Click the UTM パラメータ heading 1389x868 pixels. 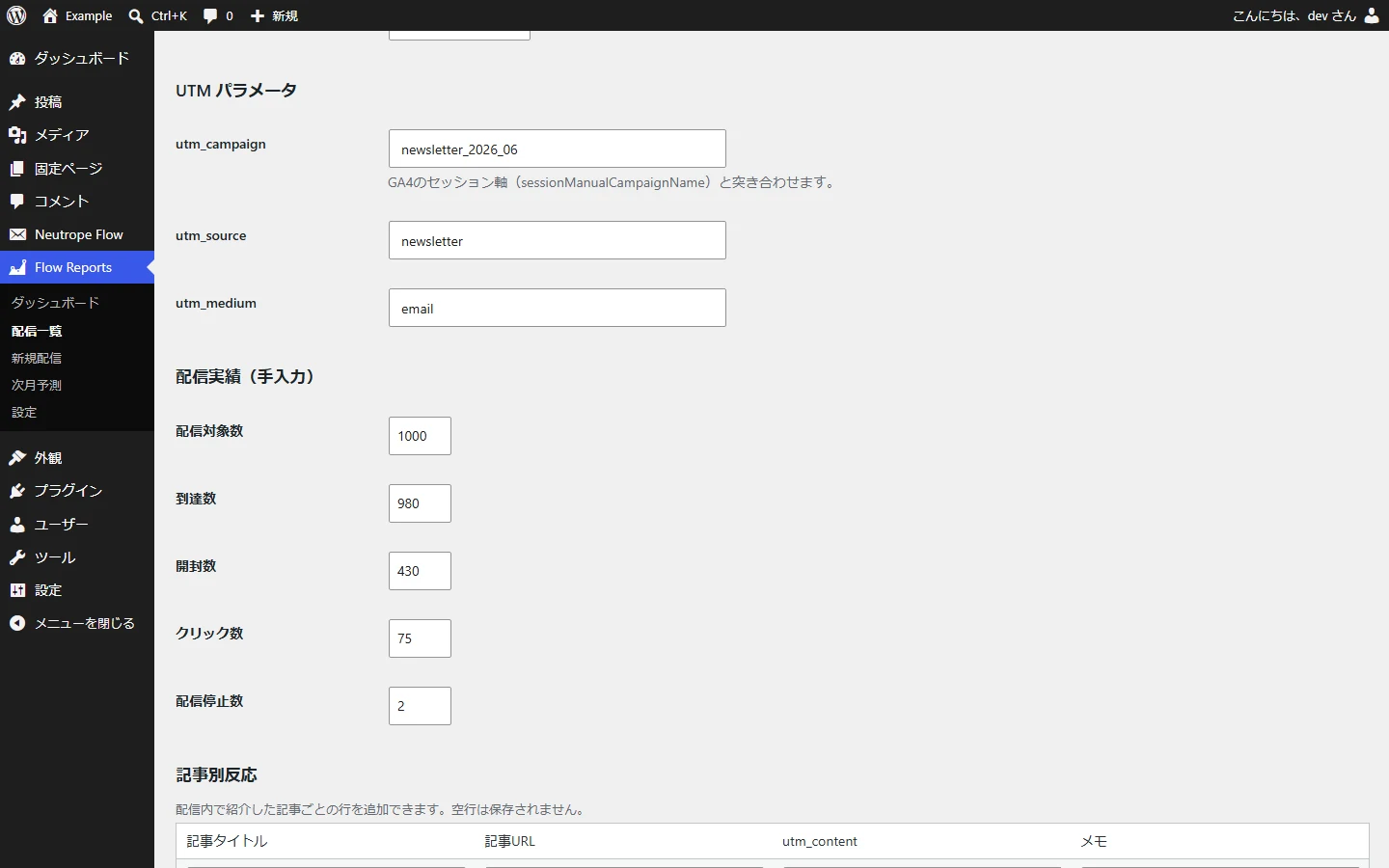[x=236, y=91]
